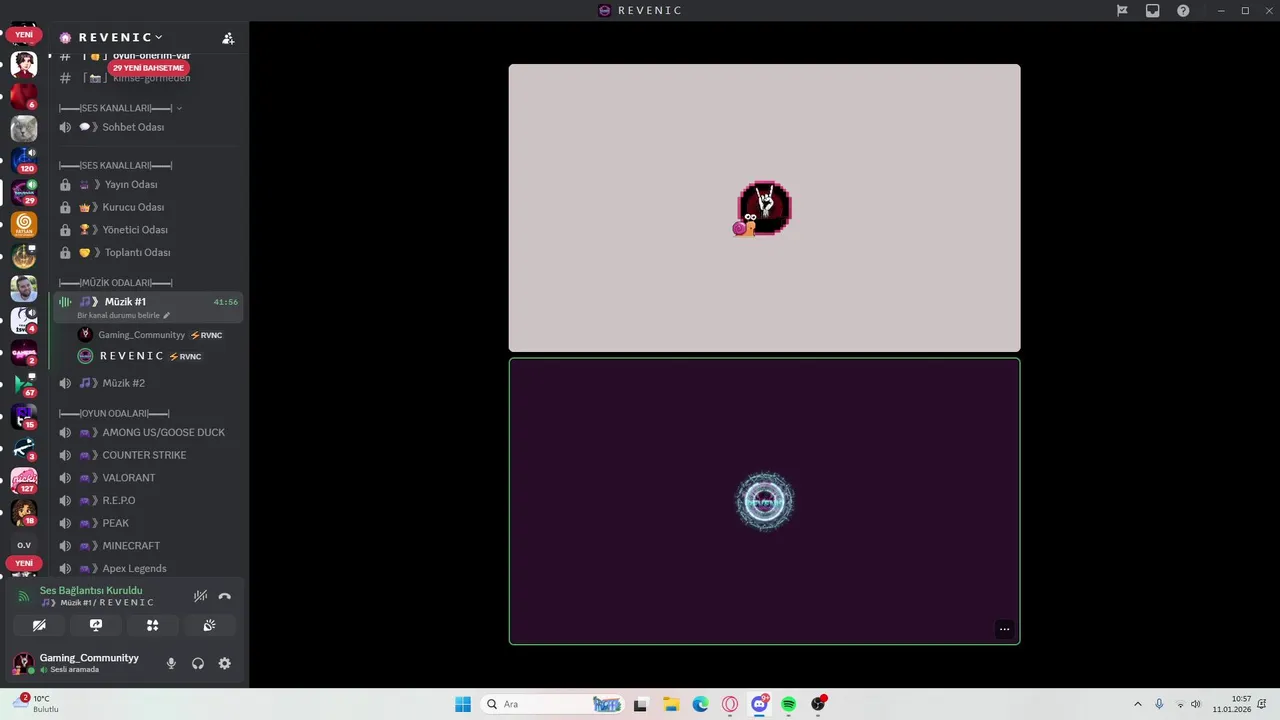Collapse the OYUN ODALARI category
Image resolution: width=1280 pixels, height=720 pixels.
click(x=114, y=413)
